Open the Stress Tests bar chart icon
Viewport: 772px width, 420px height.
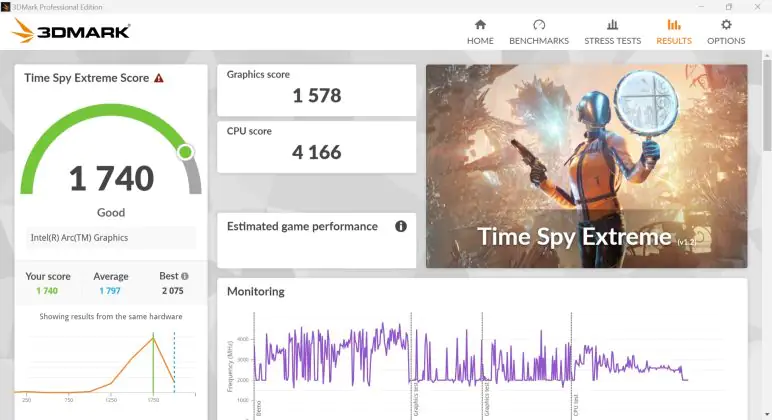coord(612,25)
